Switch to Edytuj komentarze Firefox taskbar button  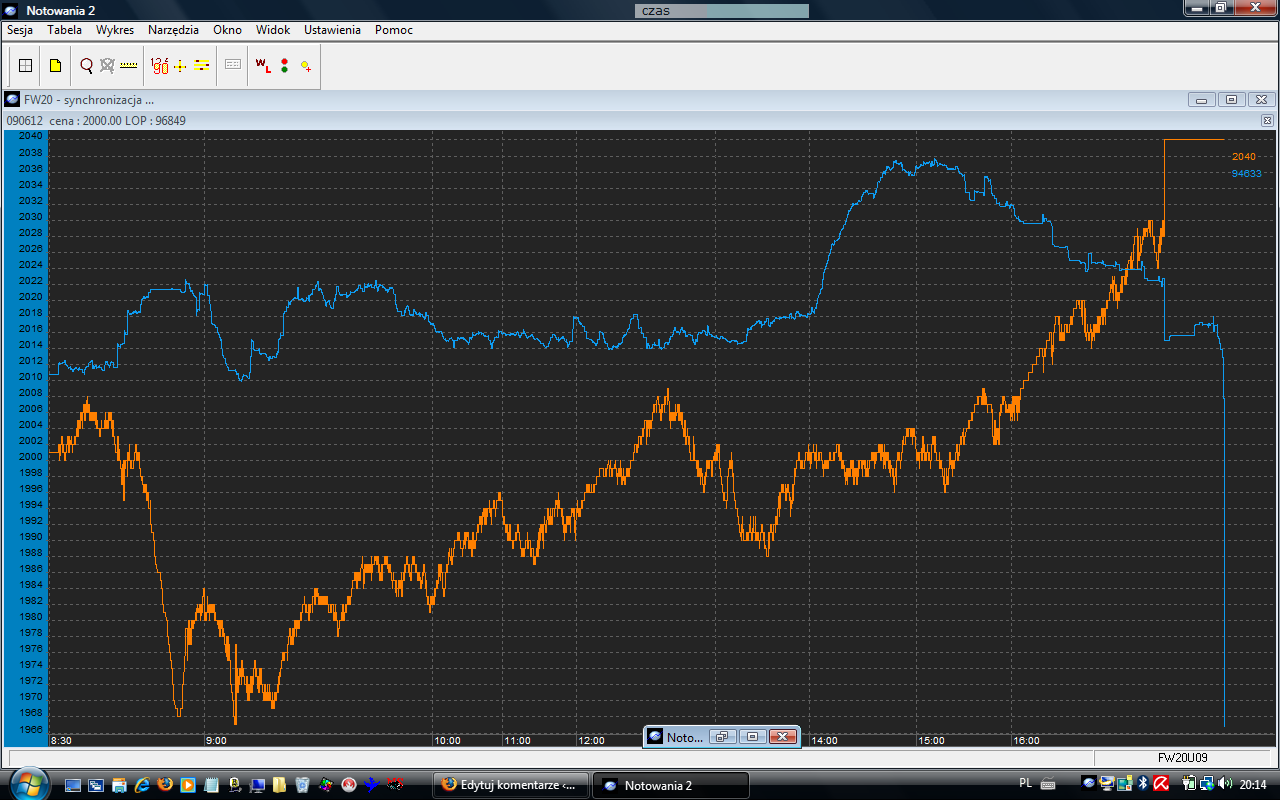(511, 785)
